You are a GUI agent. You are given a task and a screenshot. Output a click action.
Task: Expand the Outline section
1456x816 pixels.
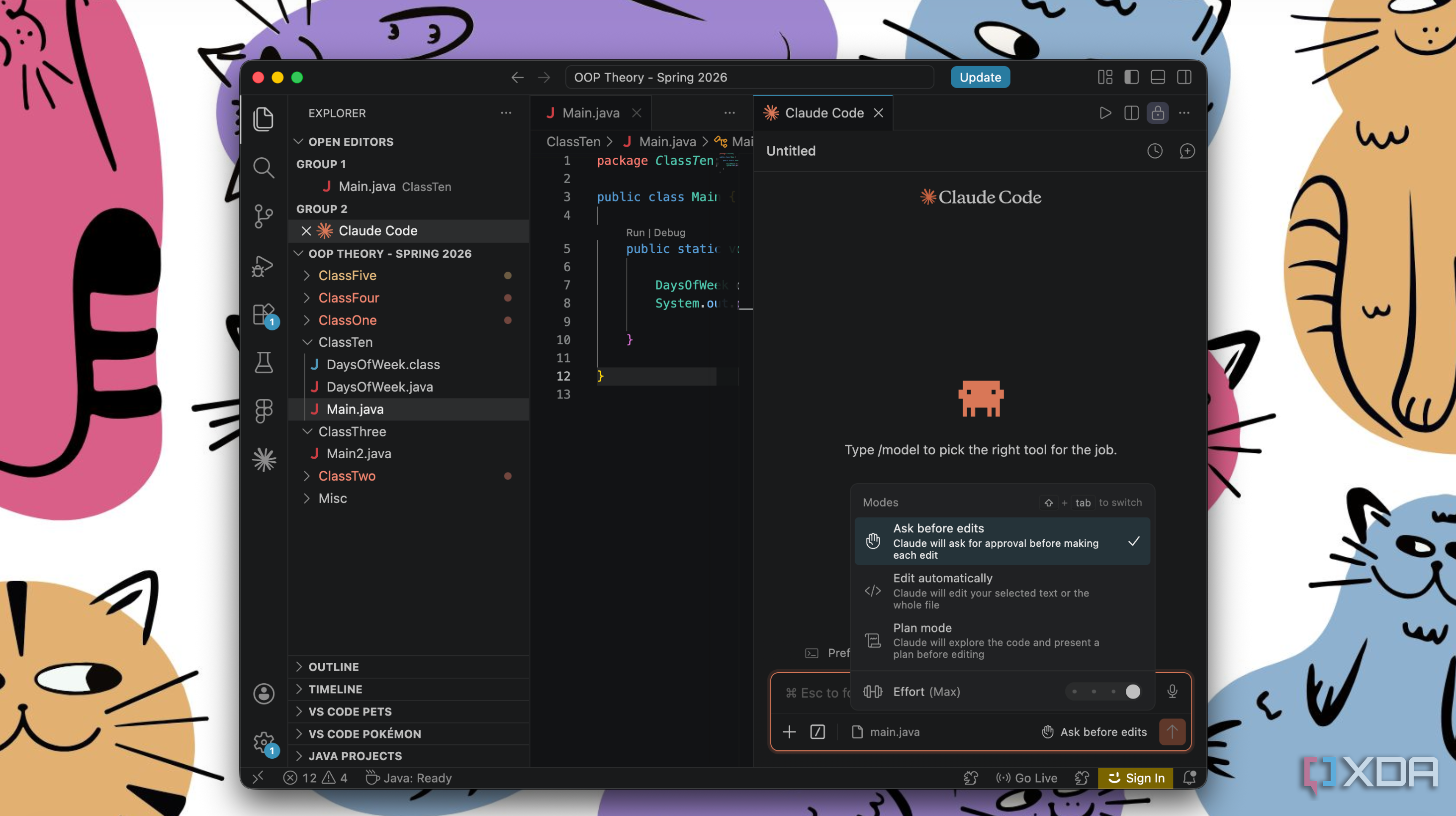pyautogui.click(x=409, y=667)
